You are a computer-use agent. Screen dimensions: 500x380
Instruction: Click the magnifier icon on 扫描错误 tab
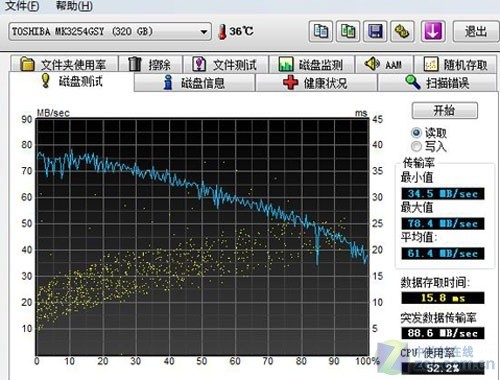(413, 82)
